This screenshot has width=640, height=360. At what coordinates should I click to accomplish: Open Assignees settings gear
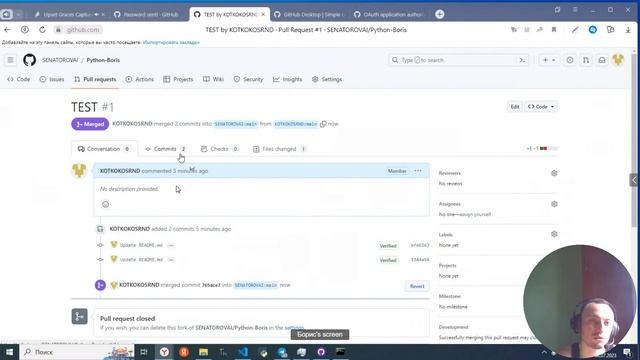pyautogui.click(x=554, y=204)
